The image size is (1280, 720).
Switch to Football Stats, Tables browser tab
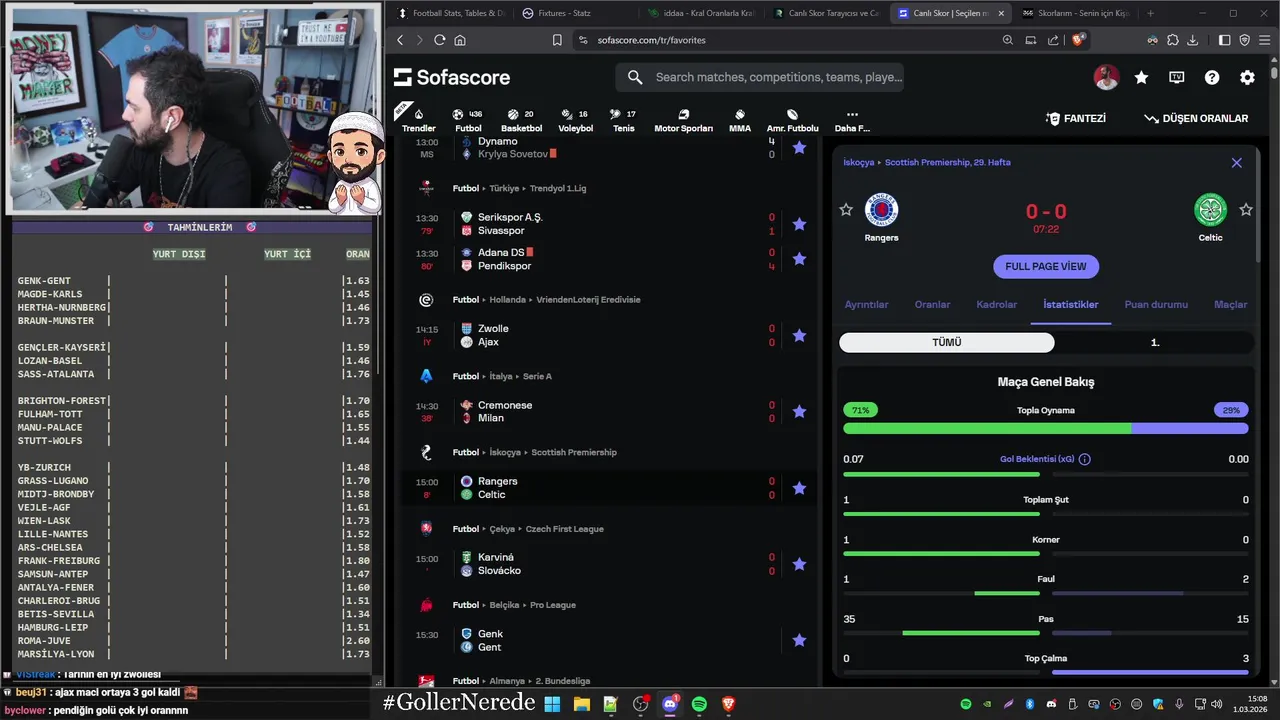450,13
